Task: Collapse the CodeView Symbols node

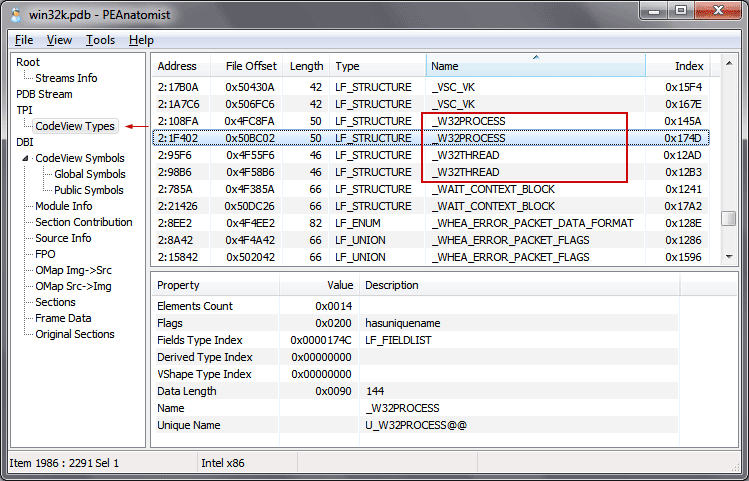Action: (25, 158)
